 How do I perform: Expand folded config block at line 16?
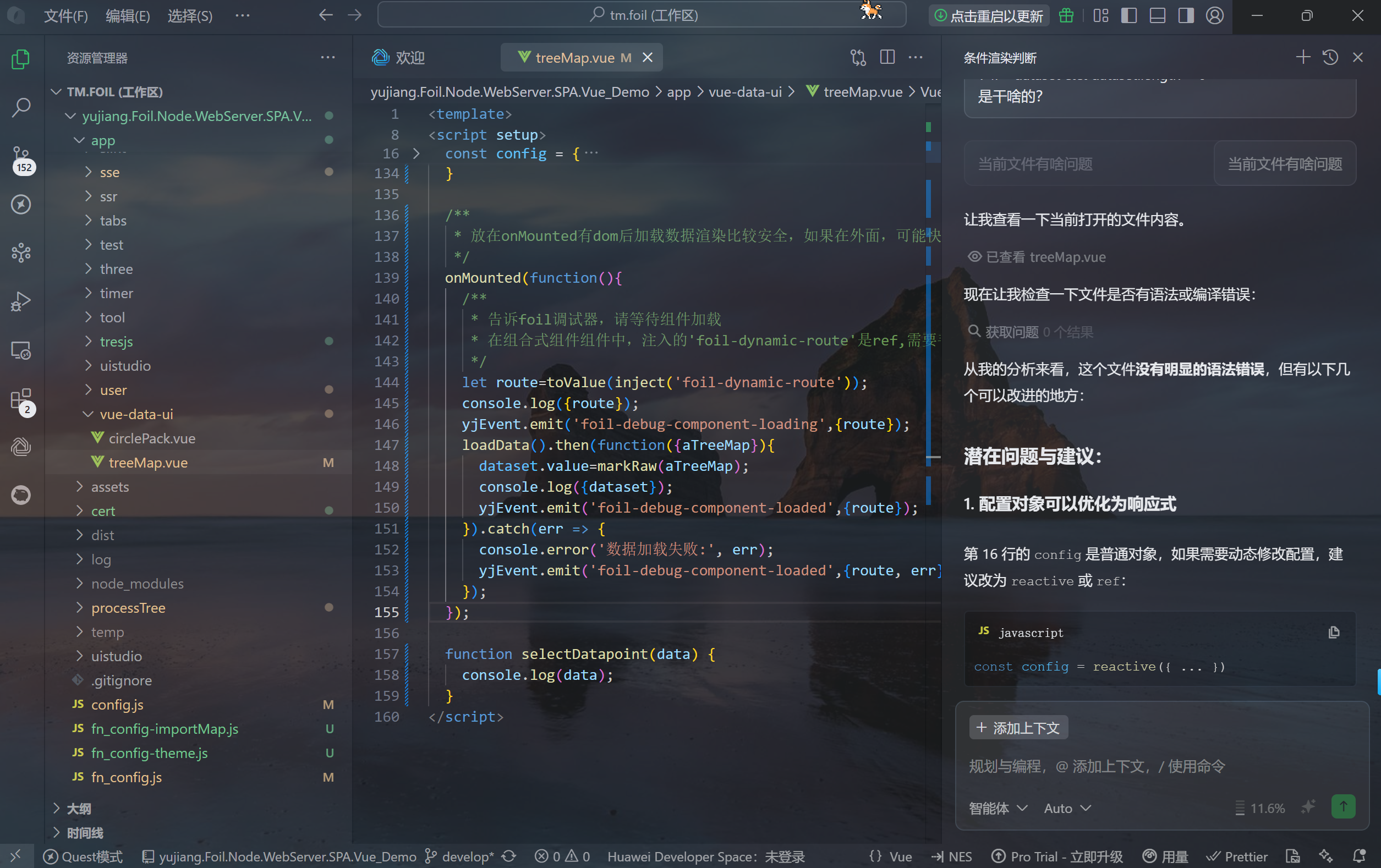coord(417,153)
